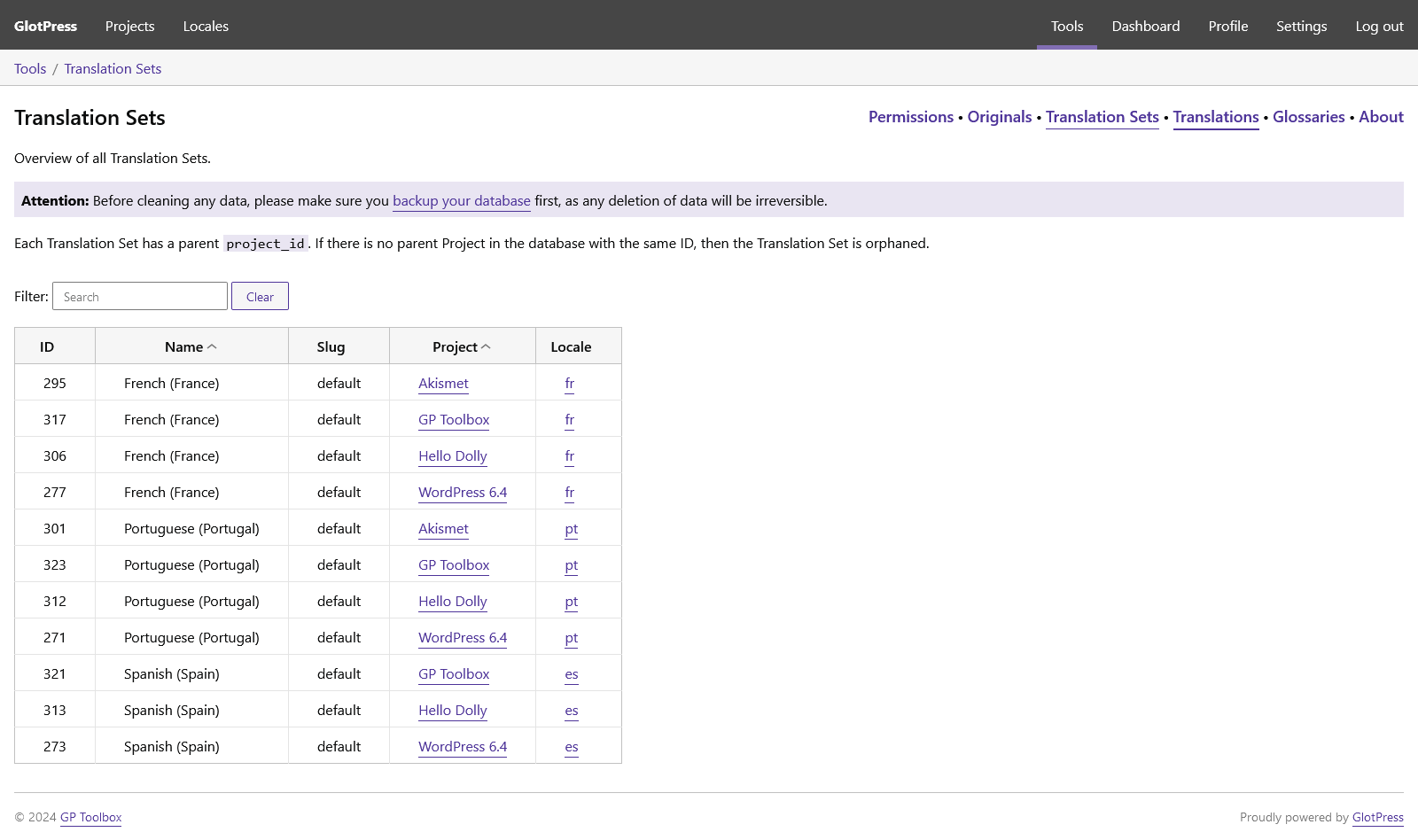This screenshot has width=1418, height=840.
Task: Open WordPress 6.4 project in row 277
Action: [463, 492]
